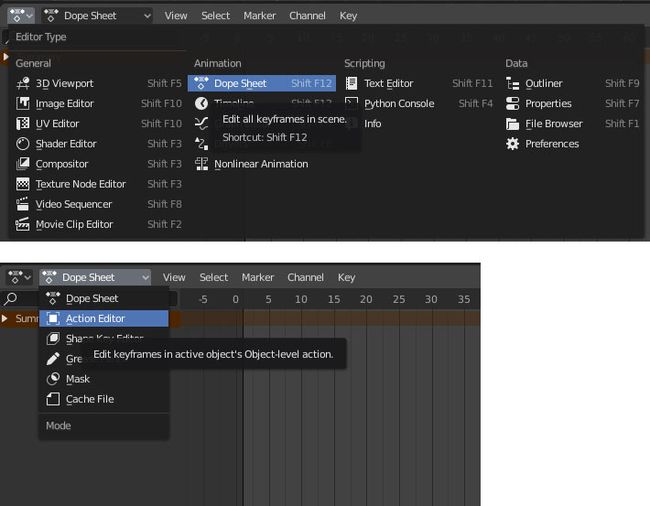Select Action Editor mode
Image resolution: width=650 pixels, height=506 pixels.
[x=104, y=318]
